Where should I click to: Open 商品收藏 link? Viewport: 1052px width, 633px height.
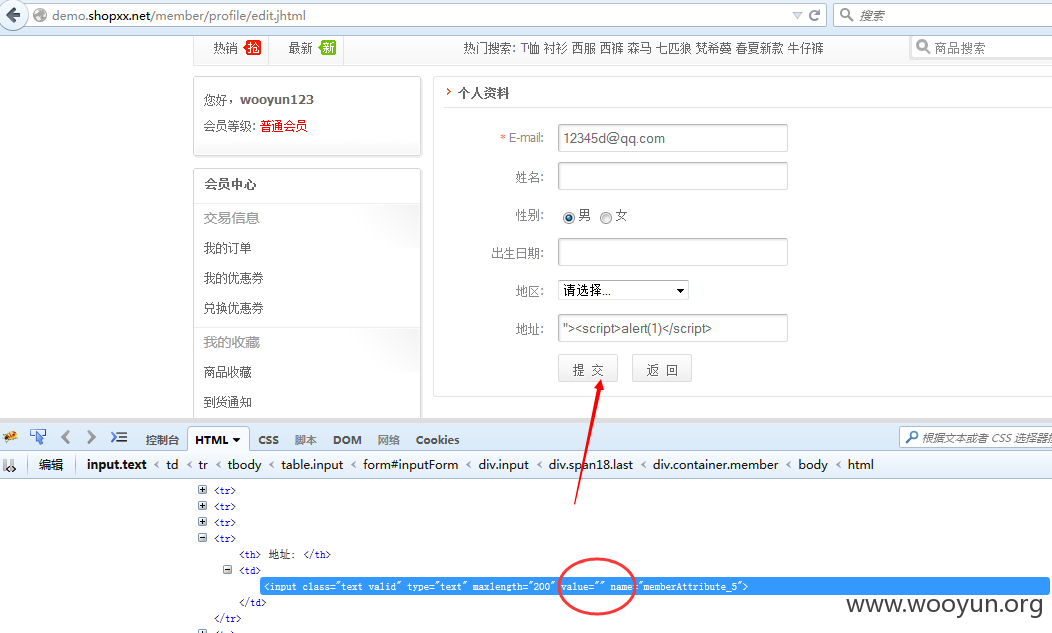(x=227, y=372)
